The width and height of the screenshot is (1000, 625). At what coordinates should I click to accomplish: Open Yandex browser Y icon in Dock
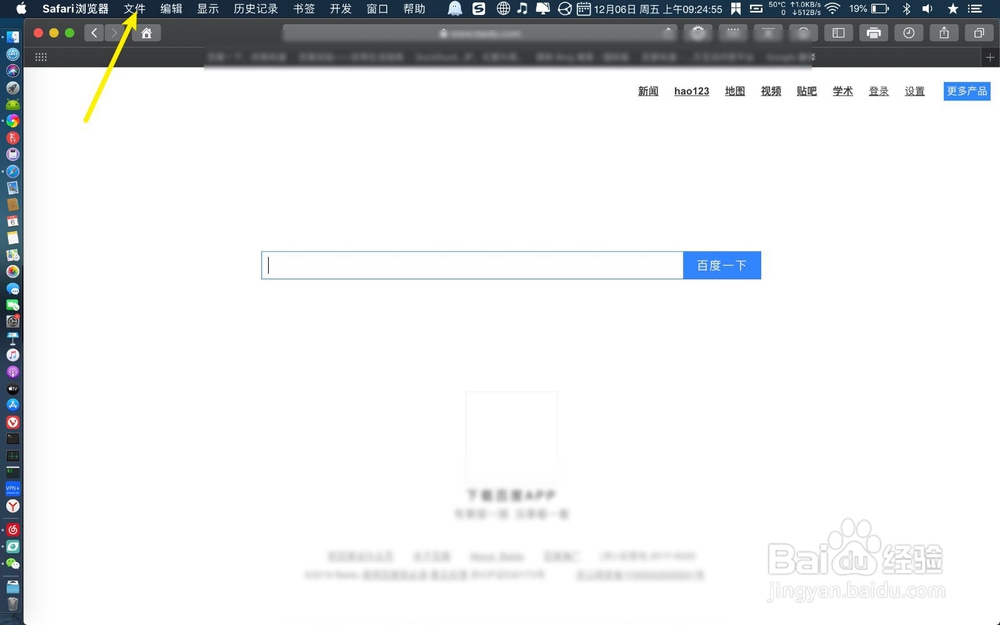[x=13, y=506]
